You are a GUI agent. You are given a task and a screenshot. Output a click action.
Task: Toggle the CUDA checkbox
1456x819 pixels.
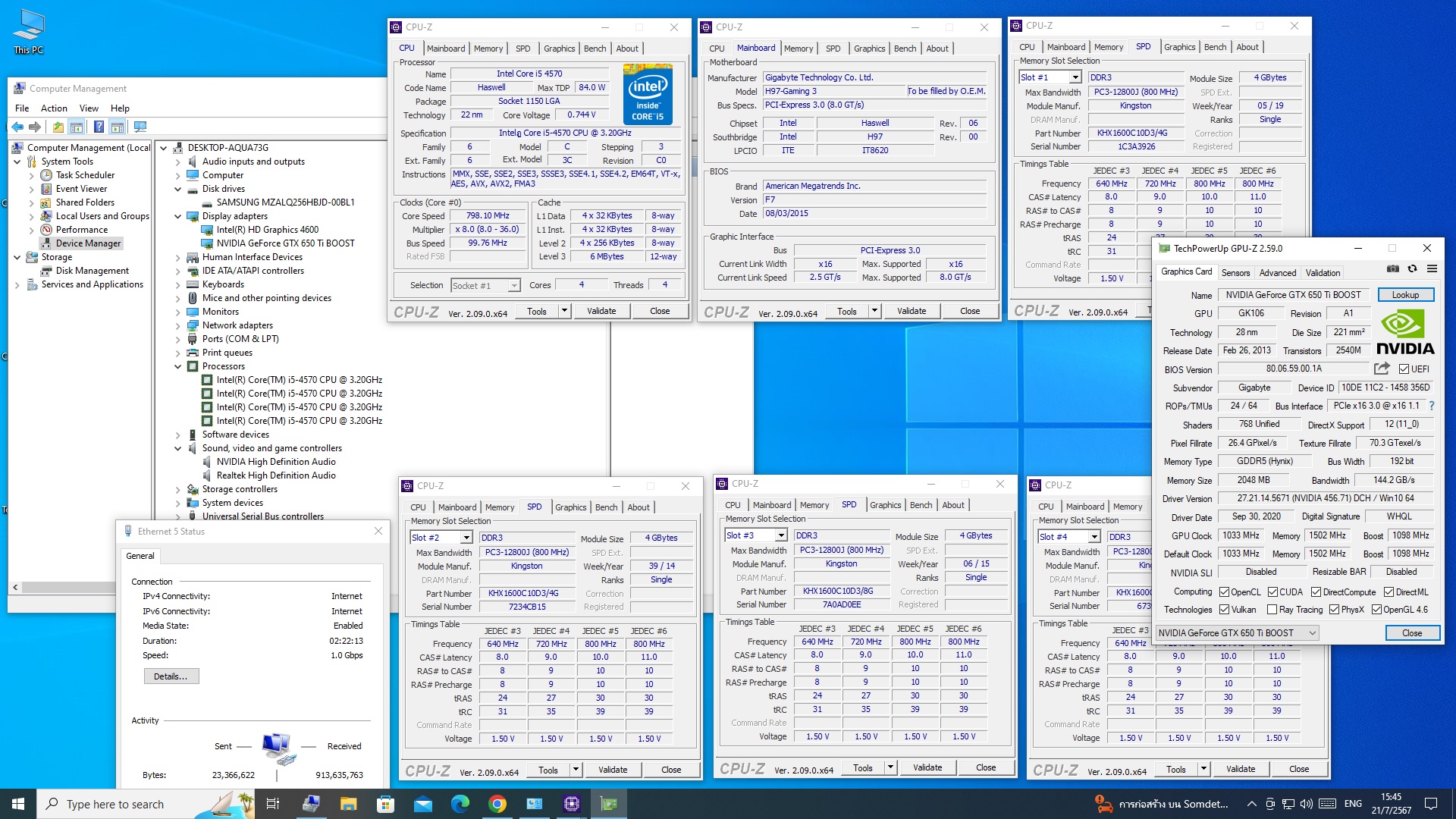[1272, 592]
